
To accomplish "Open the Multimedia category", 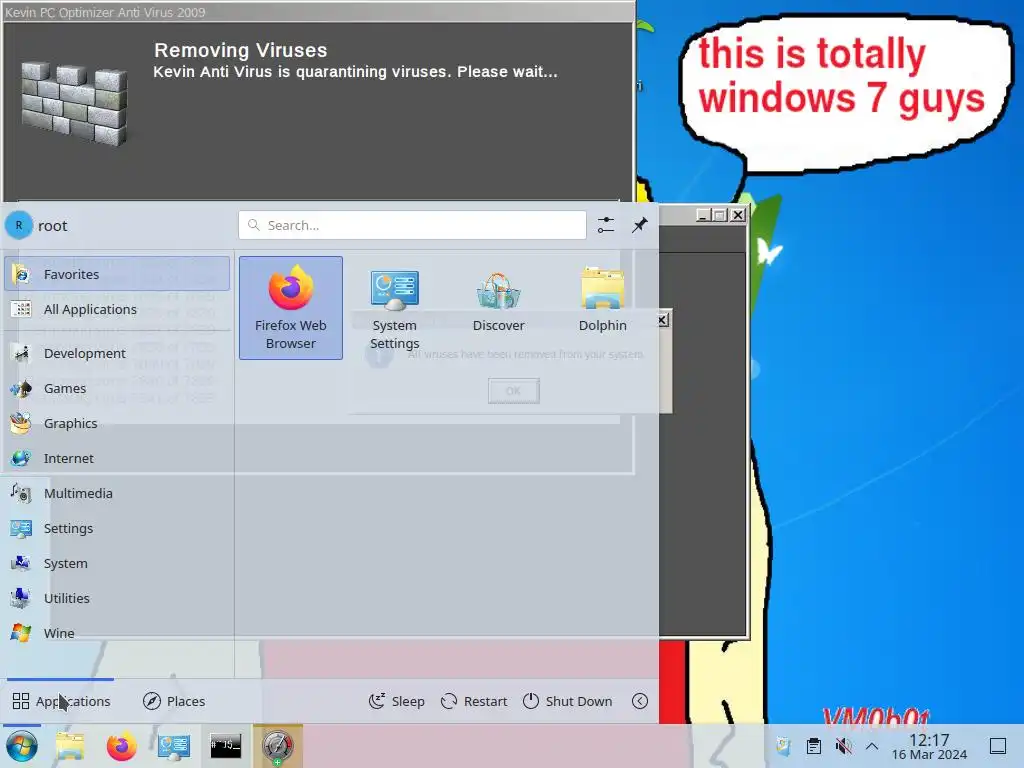I will click(x=117, y=493).
